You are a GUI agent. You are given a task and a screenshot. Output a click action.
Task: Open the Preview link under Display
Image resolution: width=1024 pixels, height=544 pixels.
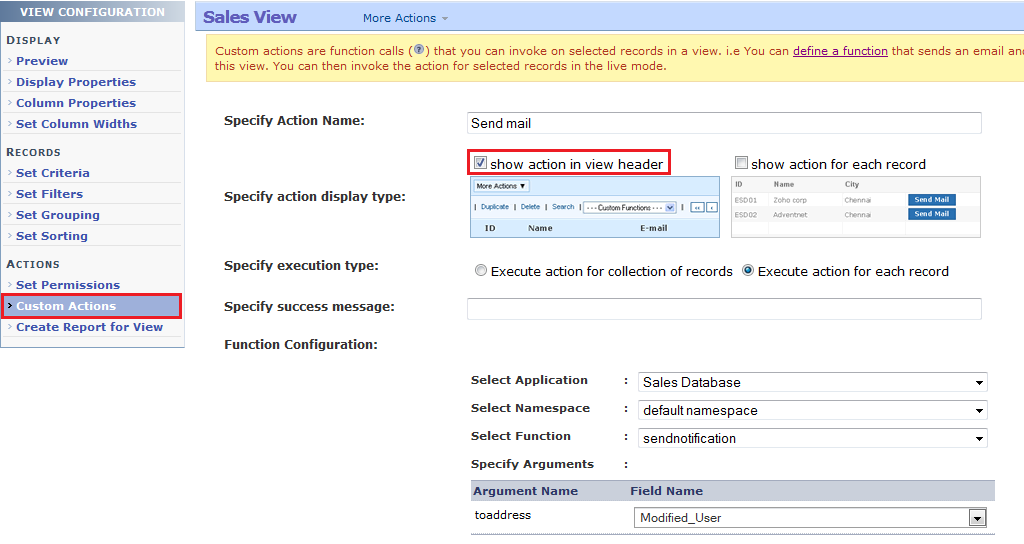coord(42,61)
